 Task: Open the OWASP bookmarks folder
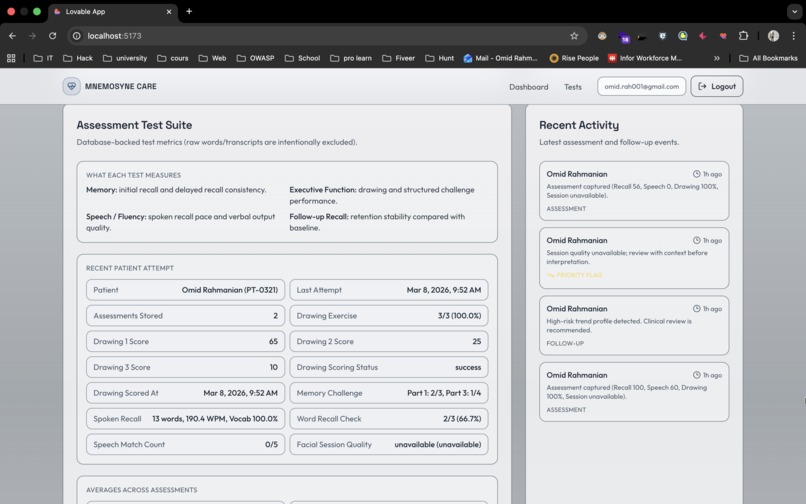click(255, 58)
